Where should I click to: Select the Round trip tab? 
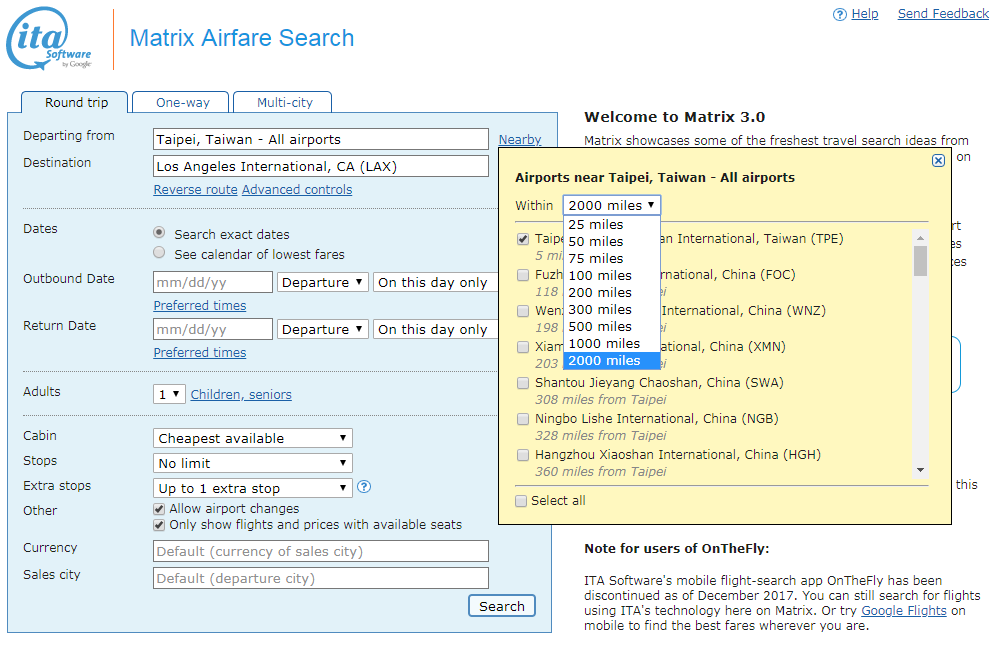pos(75,102)
